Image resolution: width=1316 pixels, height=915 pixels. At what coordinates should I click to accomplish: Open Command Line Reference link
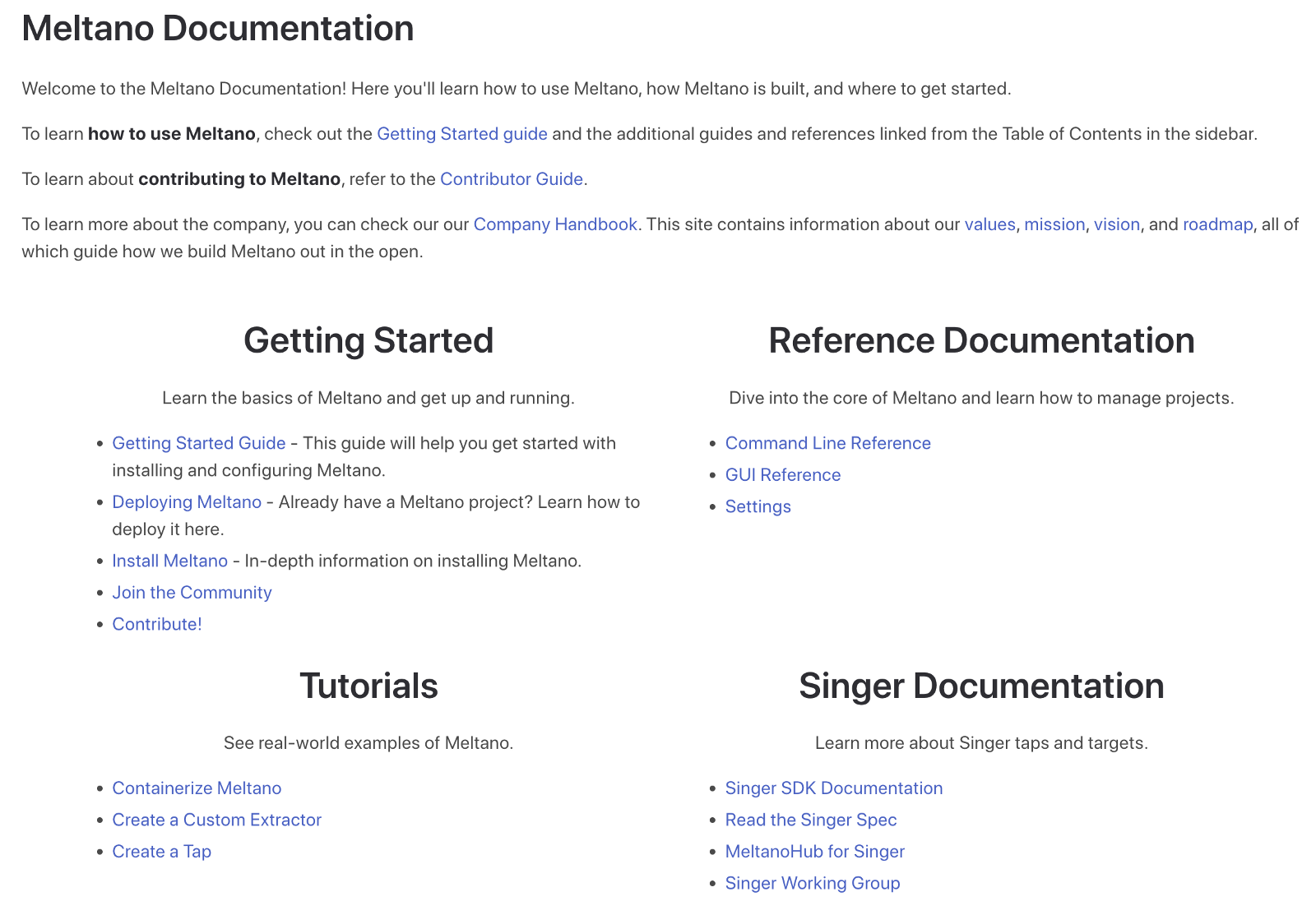tap(828, 443)
